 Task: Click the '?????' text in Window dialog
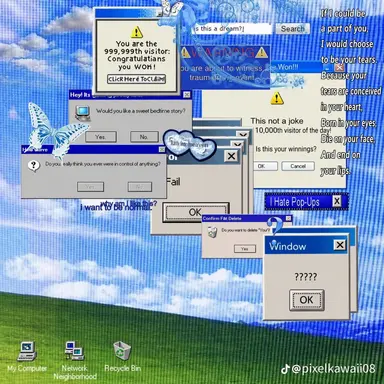pos(306,277)
